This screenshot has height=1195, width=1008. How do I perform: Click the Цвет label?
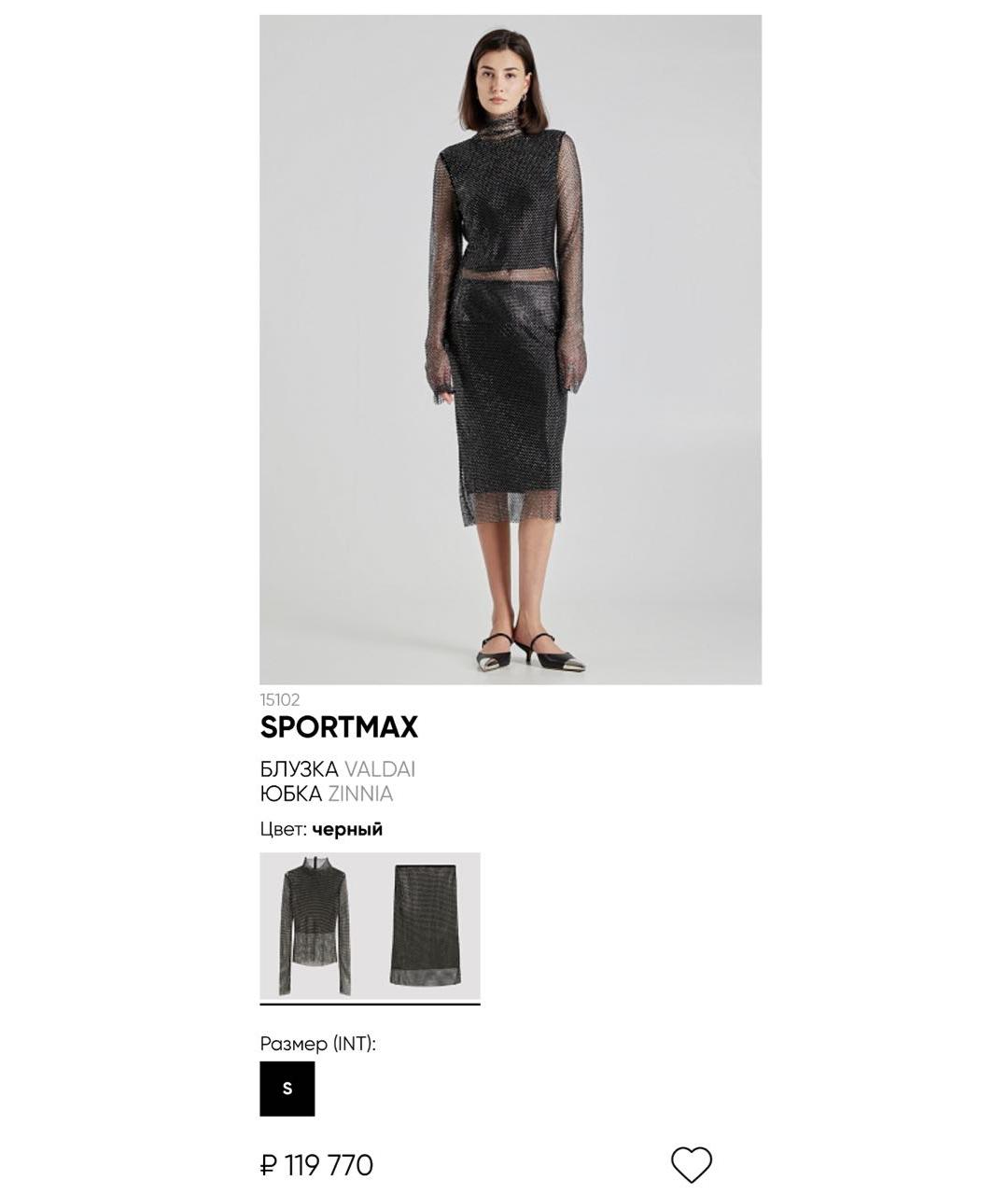click(x=284, y=829)
